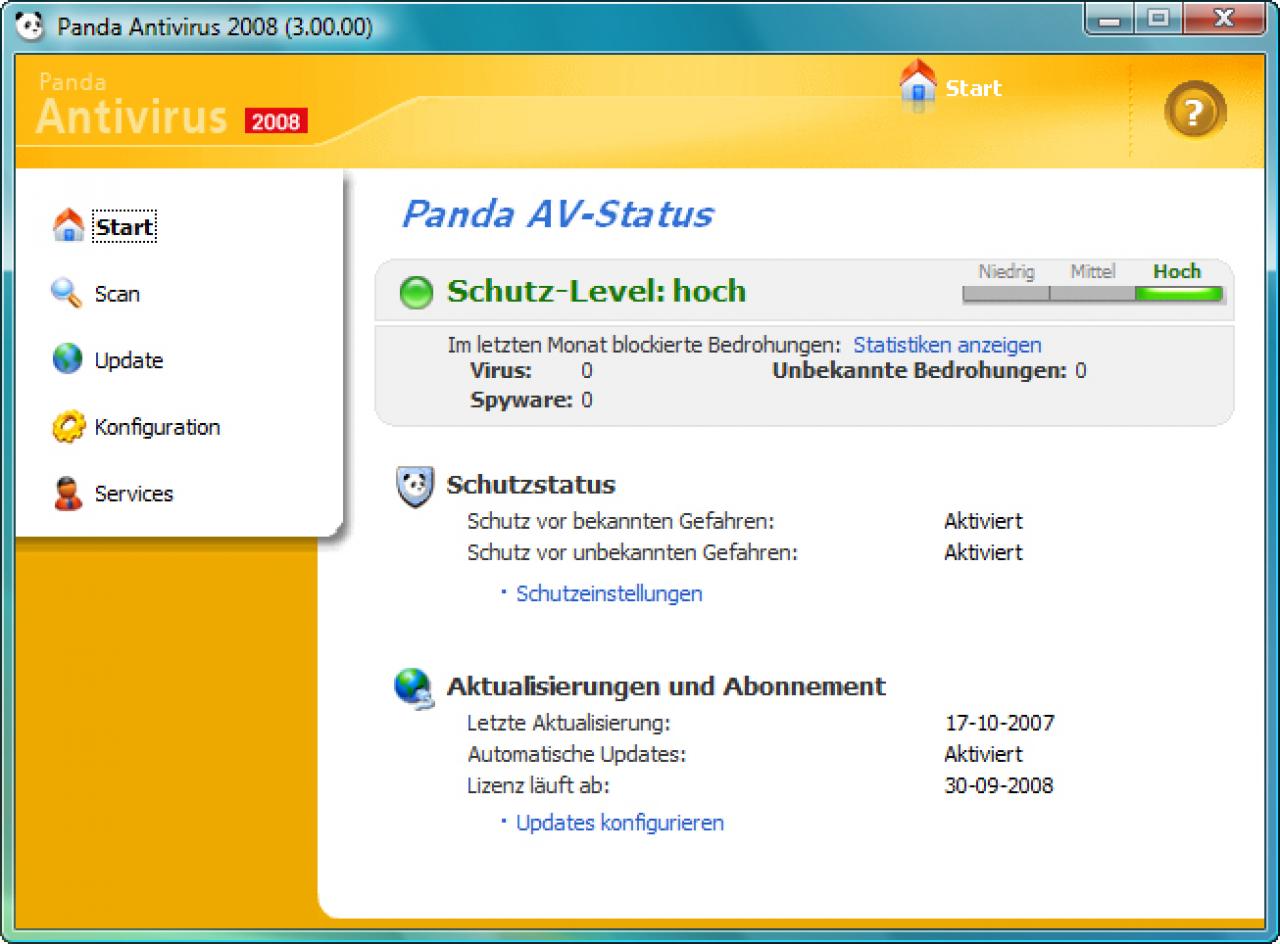The image size is (1280, 944).
Task: Click the red 2008 badge in logo
Action: click(276, 121)
